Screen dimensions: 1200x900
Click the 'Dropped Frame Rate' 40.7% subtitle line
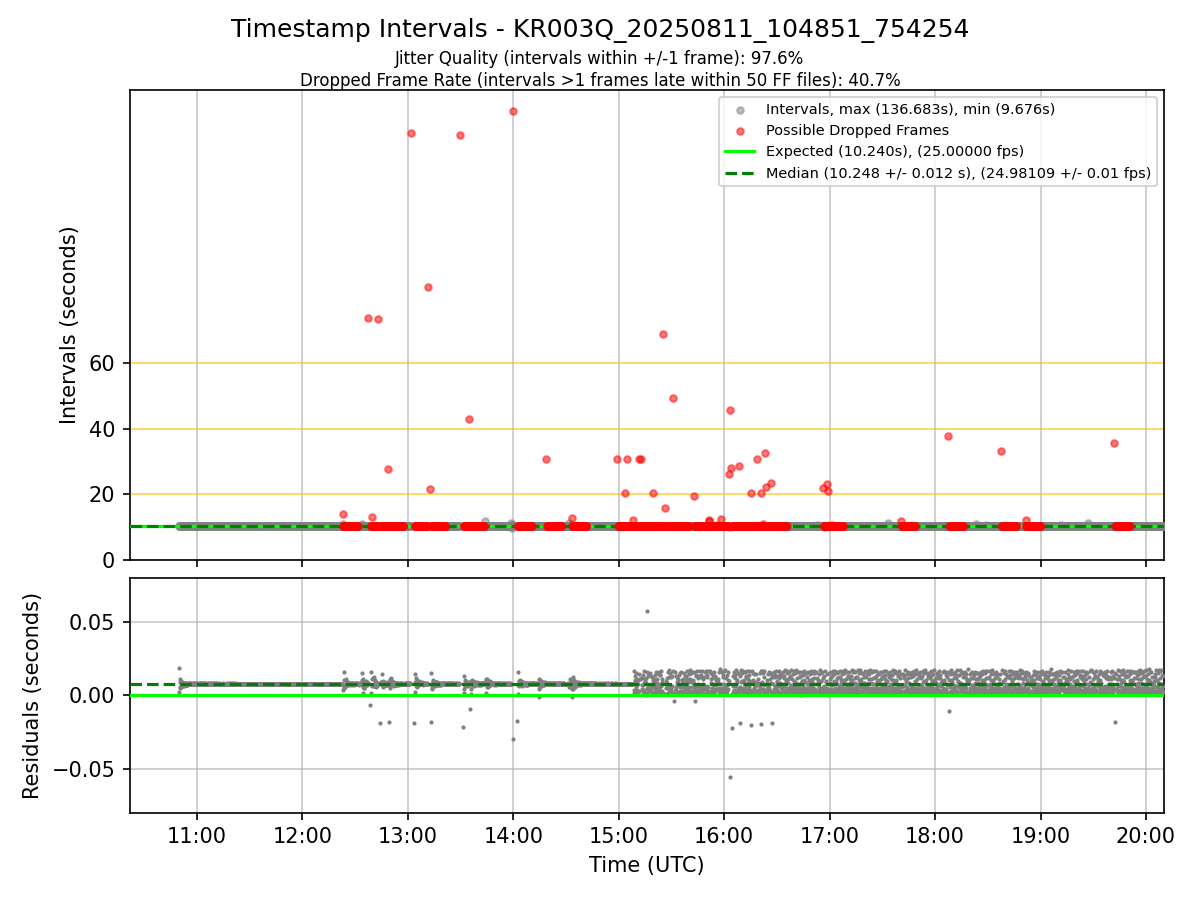600,79
